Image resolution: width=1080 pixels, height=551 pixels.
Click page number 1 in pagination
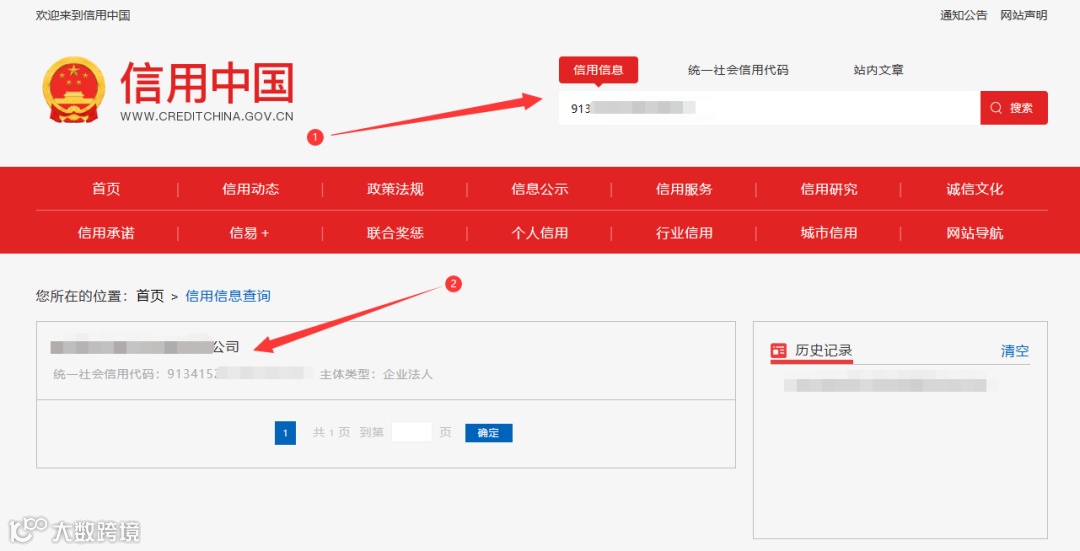pos(285,433)
